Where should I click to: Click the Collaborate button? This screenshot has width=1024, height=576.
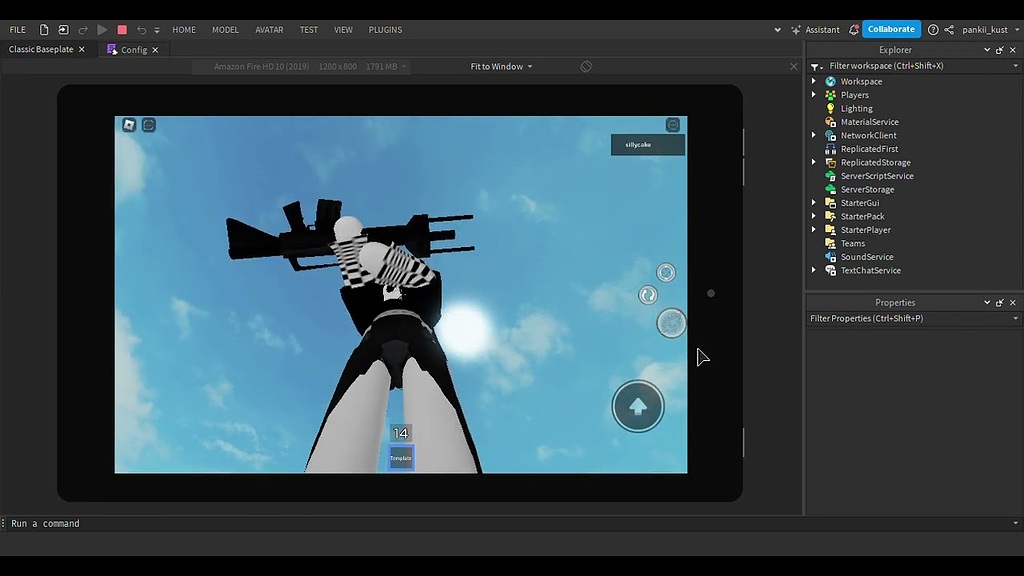[890, 29]
